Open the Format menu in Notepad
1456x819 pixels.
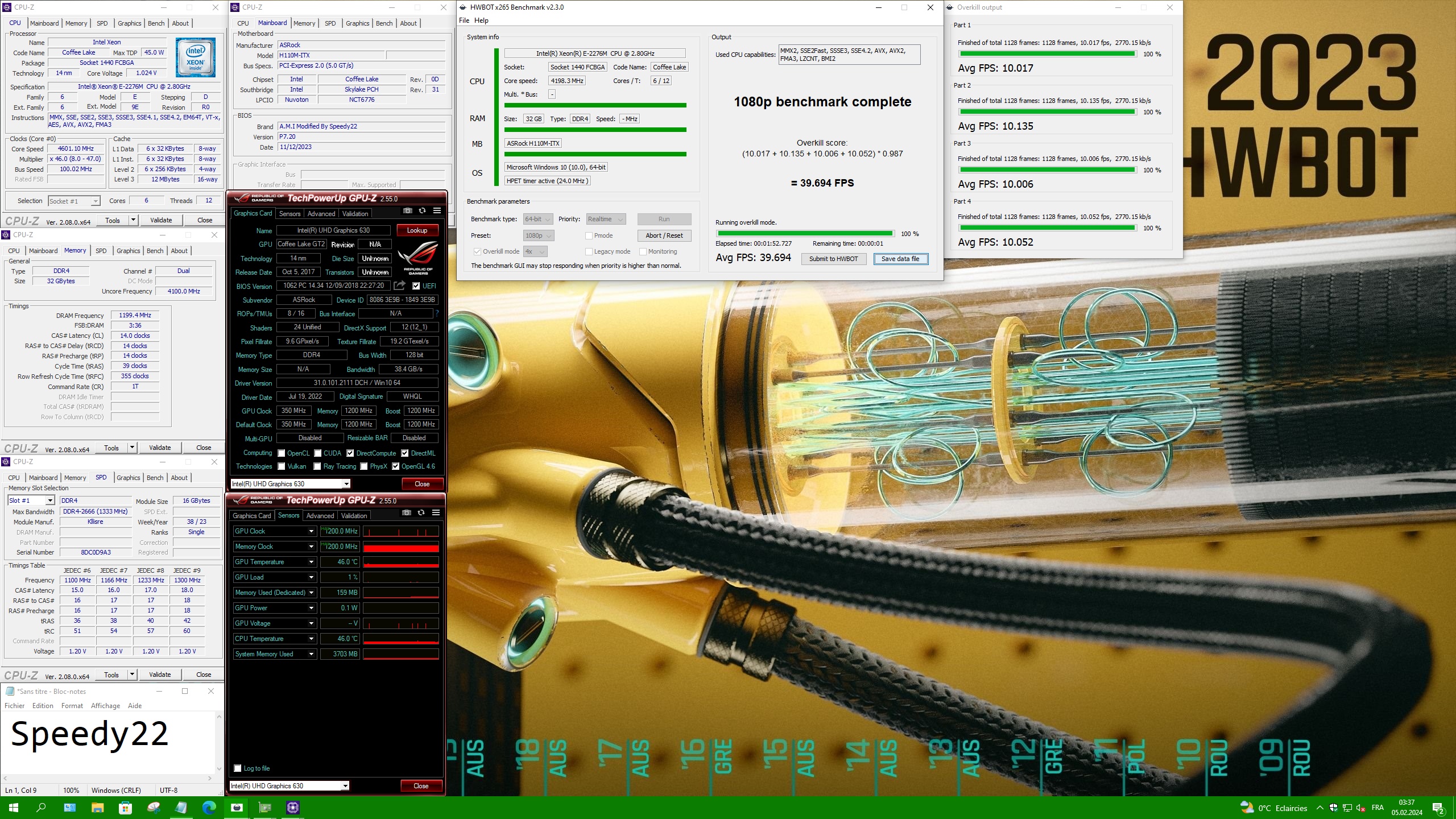(72, 706)
